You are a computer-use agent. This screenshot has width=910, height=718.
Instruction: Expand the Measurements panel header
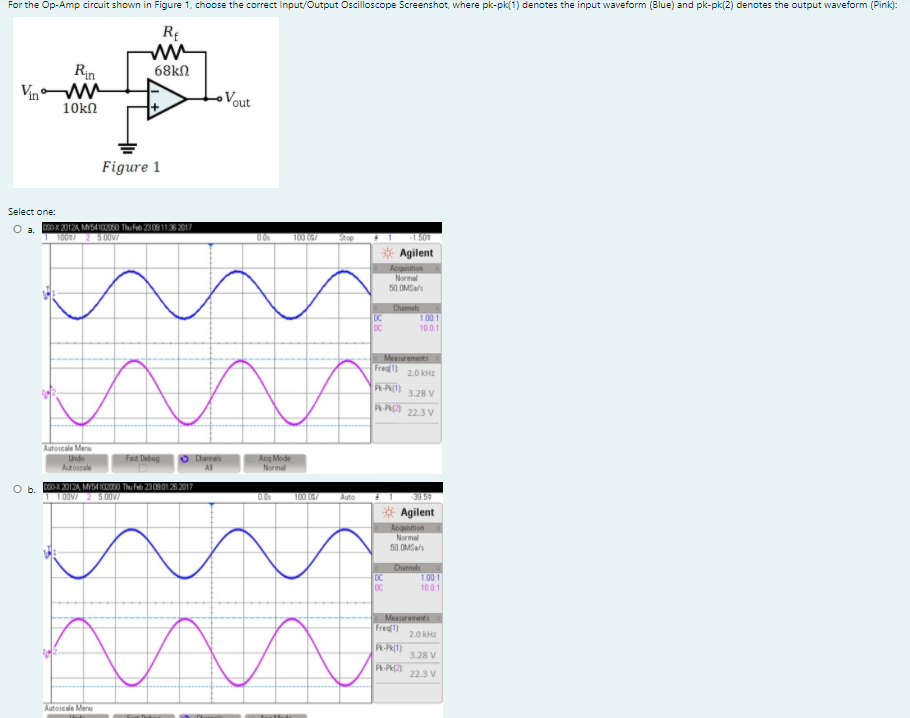(x=405, y=357)
